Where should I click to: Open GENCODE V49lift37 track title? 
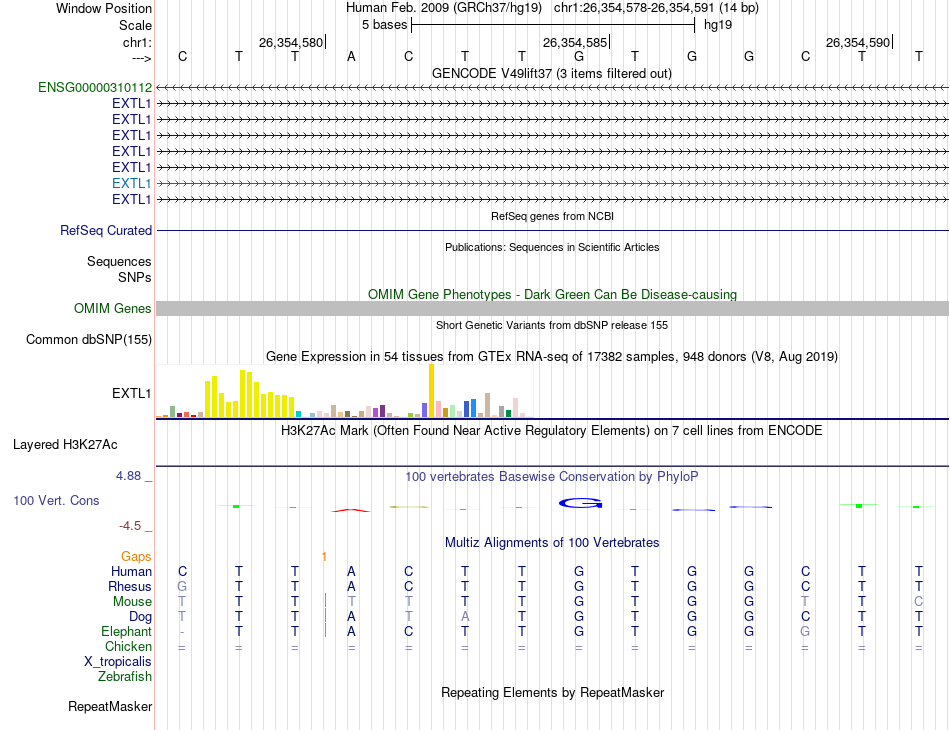point(552,73)
